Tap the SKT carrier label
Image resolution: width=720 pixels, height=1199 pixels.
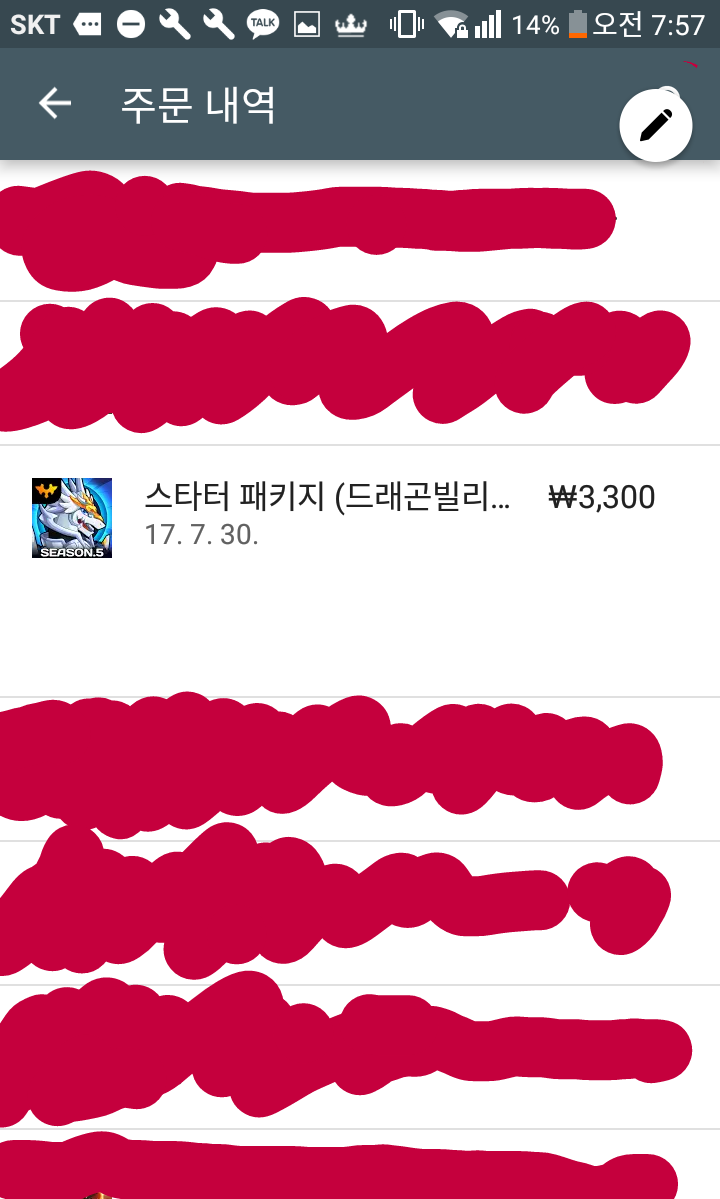coord(34,24)
